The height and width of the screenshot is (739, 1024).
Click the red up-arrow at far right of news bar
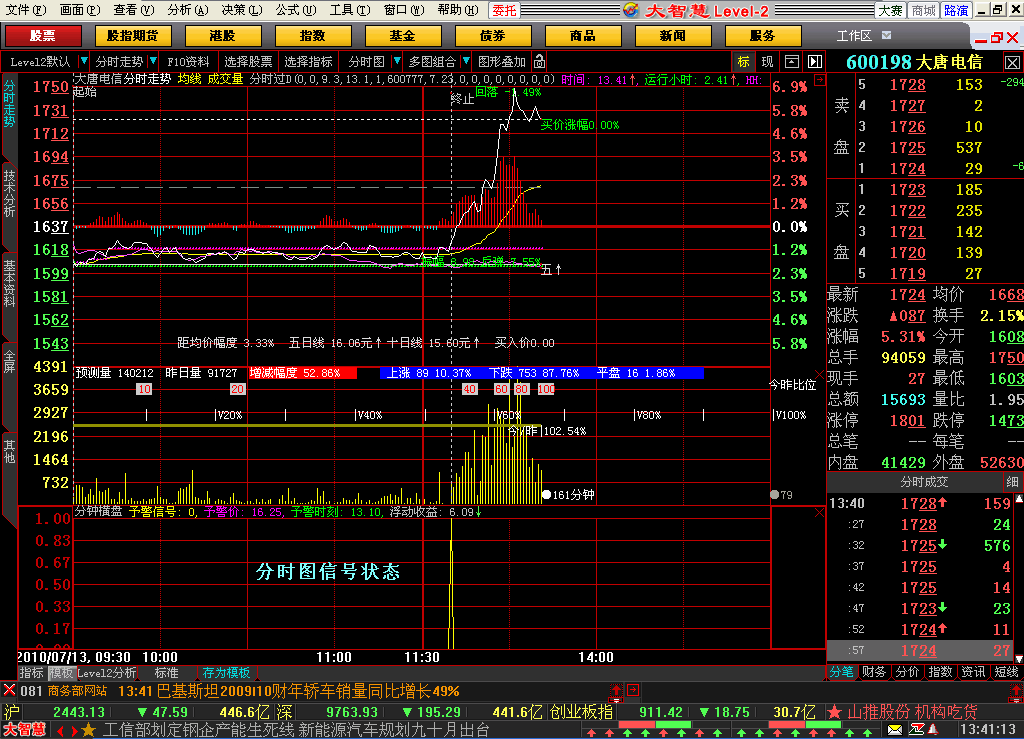pos(1016,691)
